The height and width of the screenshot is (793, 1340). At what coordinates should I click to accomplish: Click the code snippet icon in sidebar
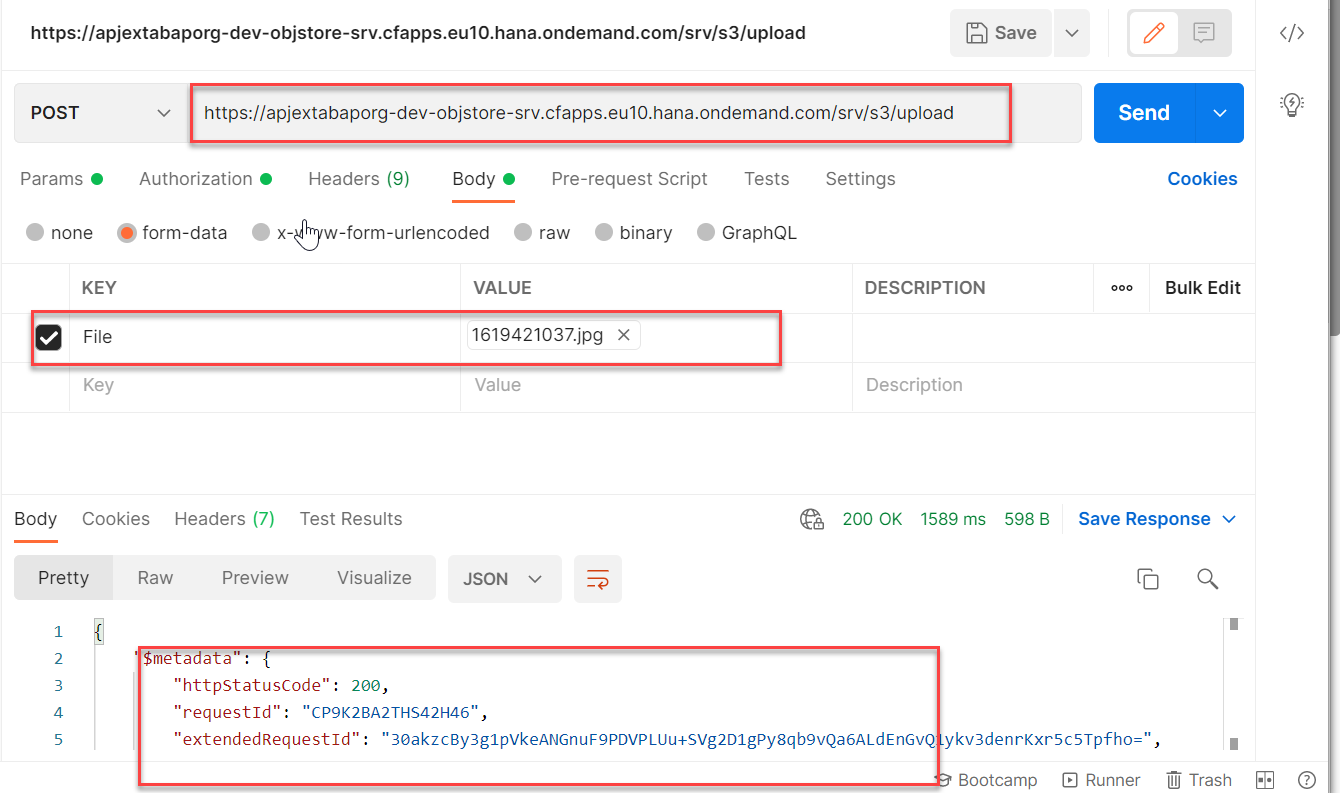(x=1292, y=33)
